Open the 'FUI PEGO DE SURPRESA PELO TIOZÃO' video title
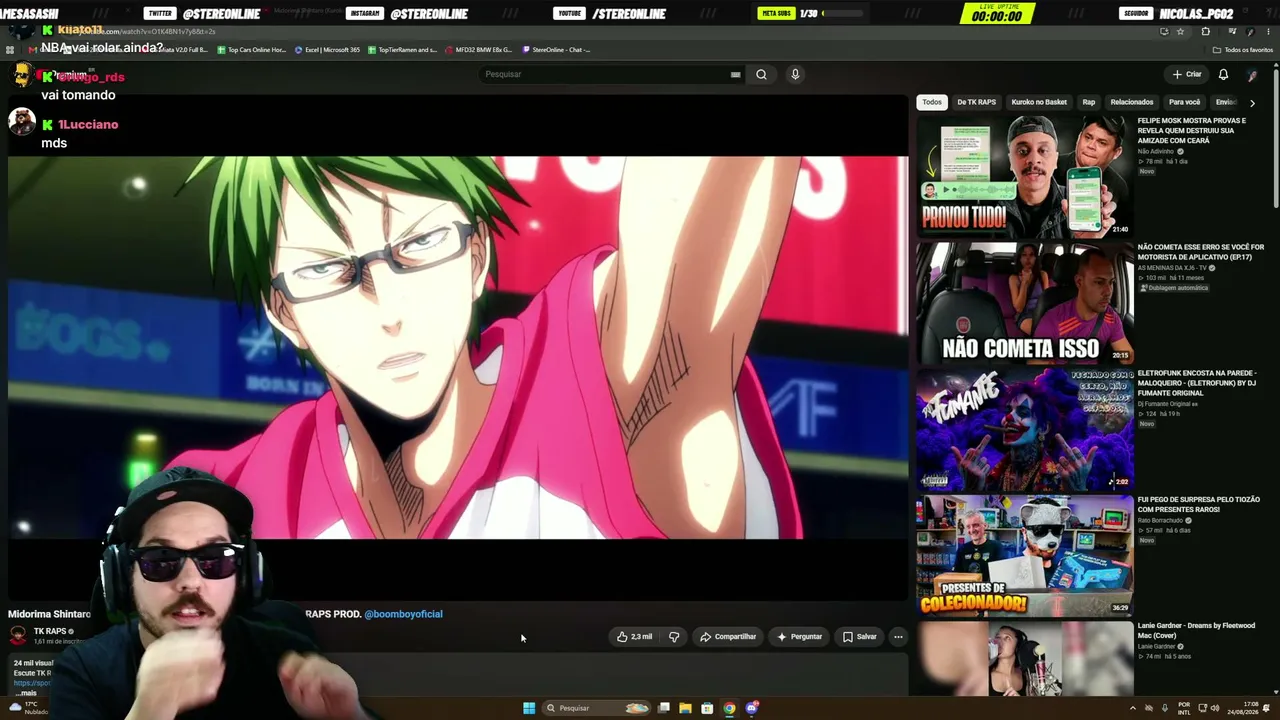This screenshot has width=1280, height=720. pyautogui.click(x=1198, y=504)
